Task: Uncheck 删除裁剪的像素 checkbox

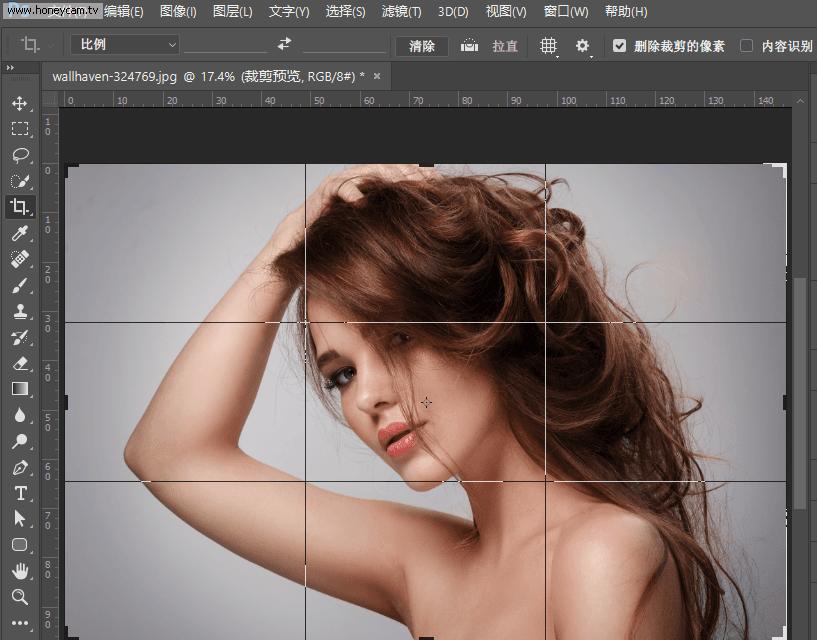Action: 620,46
